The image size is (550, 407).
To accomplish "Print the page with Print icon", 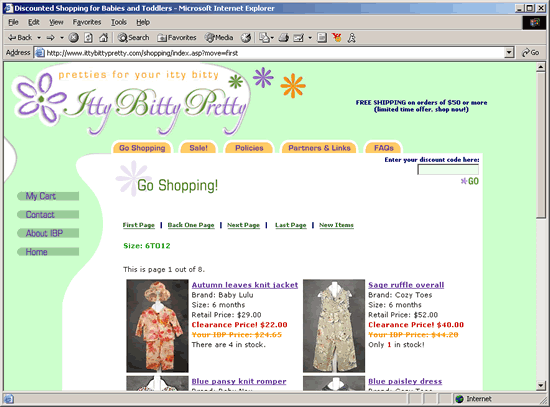I will [283, 38].
